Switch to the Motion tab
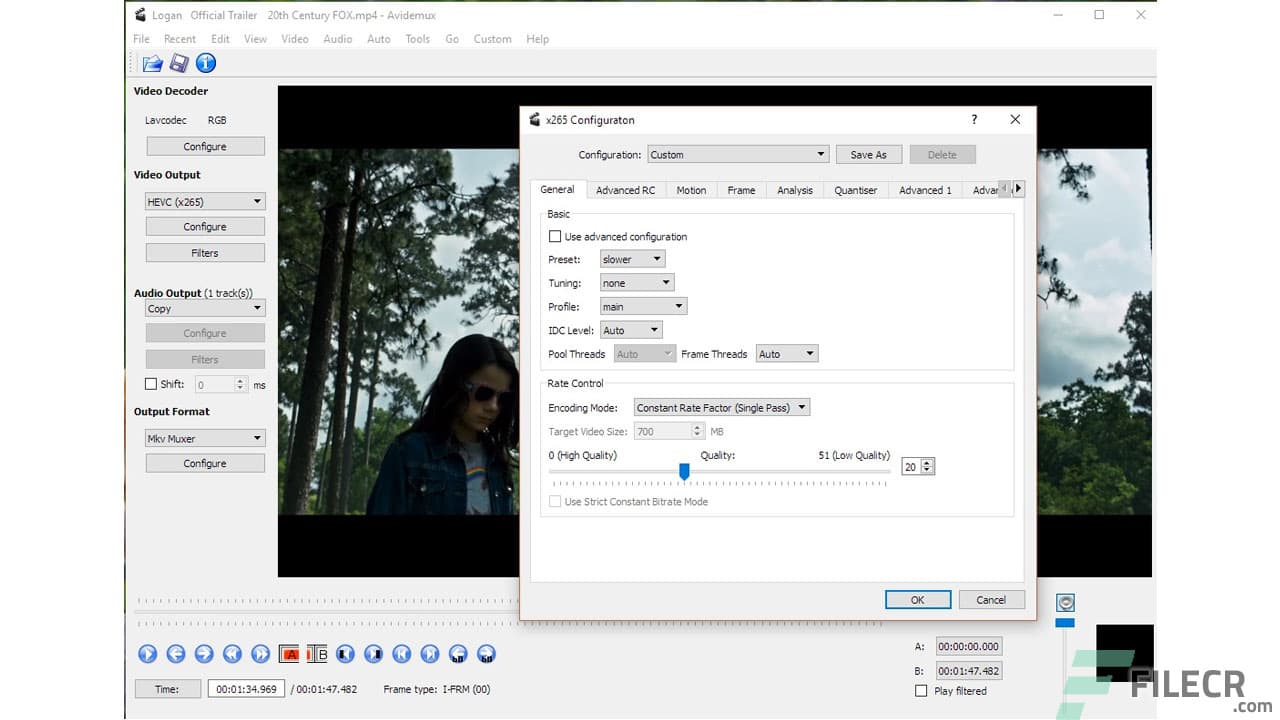The image size is (1280, 720). coord(690,189)
